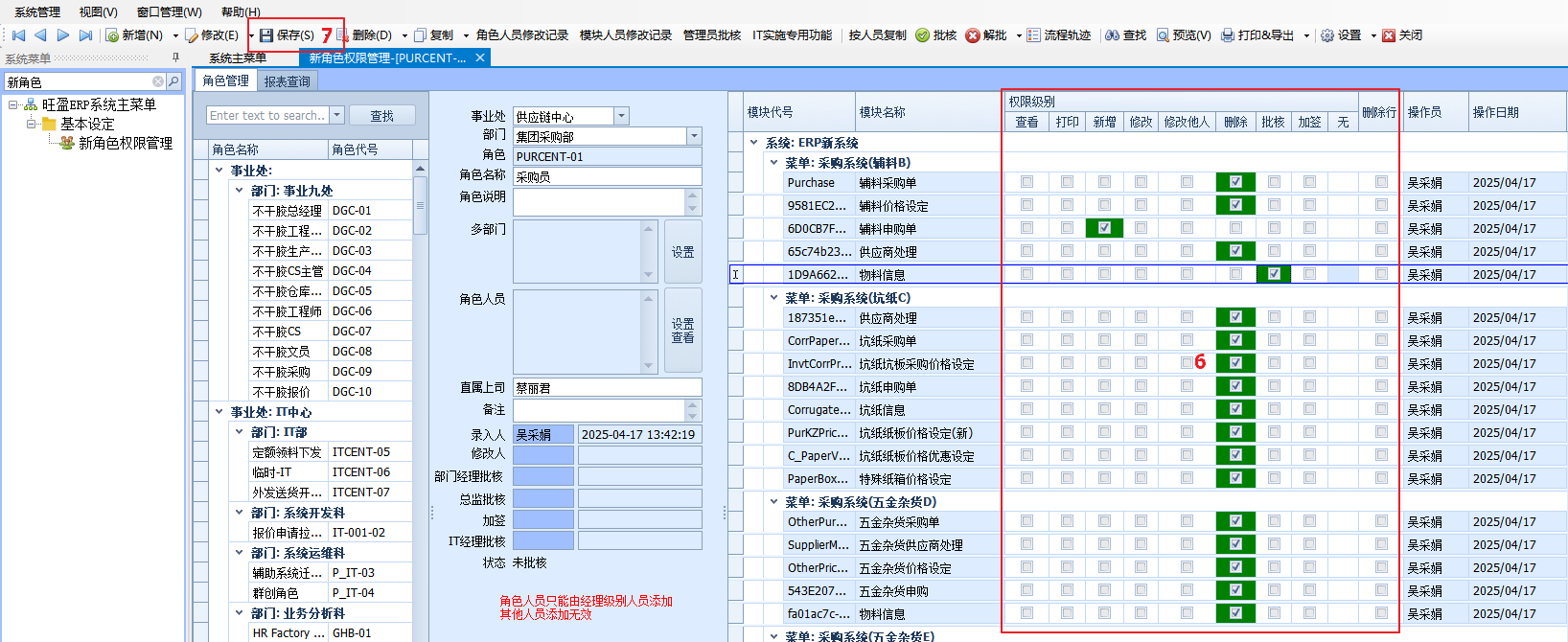The image size is (1568, 642).
Task: Click 角色人员修改记录 in toolbar
Action: 522,35
